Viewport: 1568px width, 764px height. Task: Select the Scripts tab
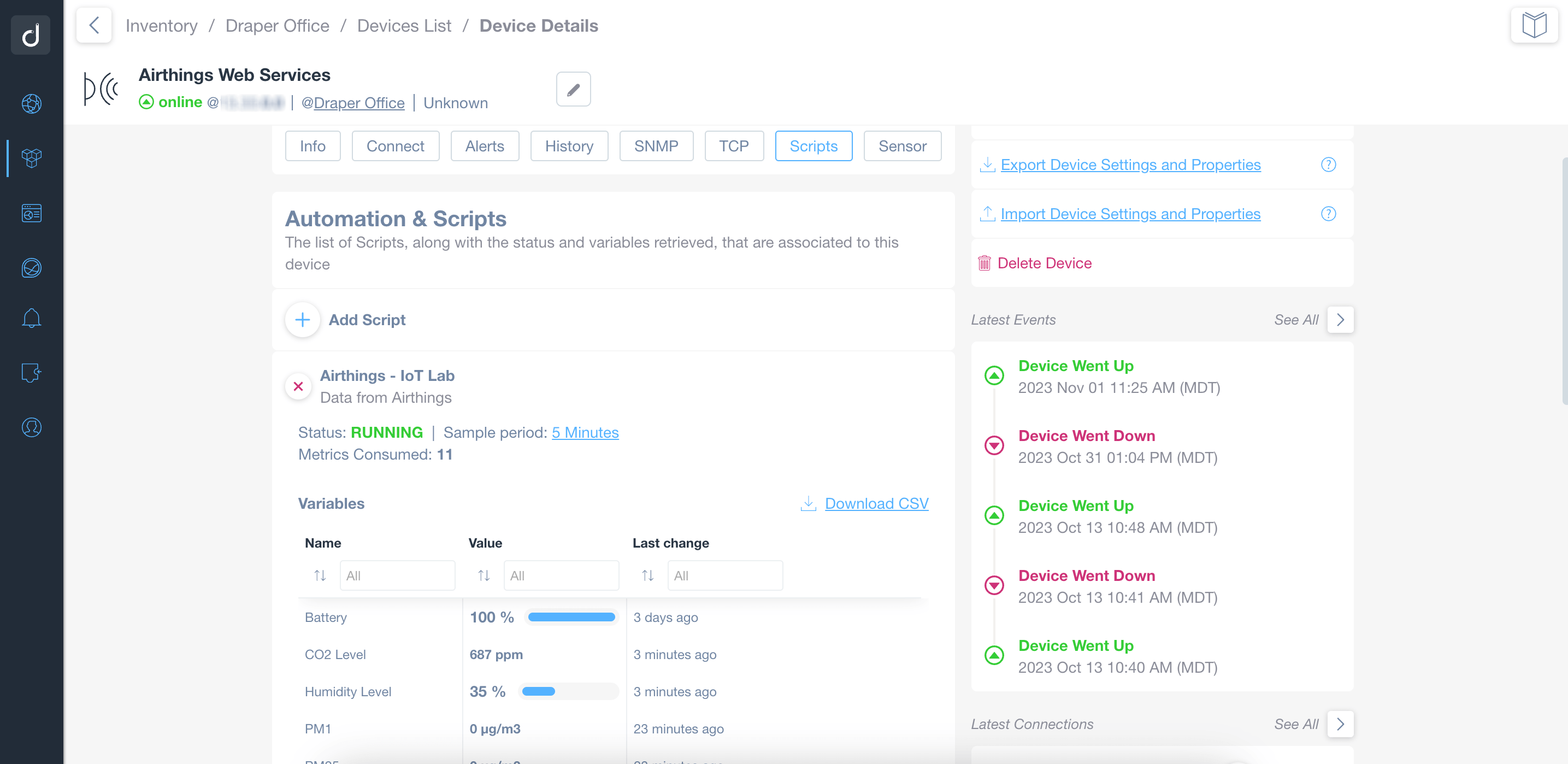click(814, 146)
